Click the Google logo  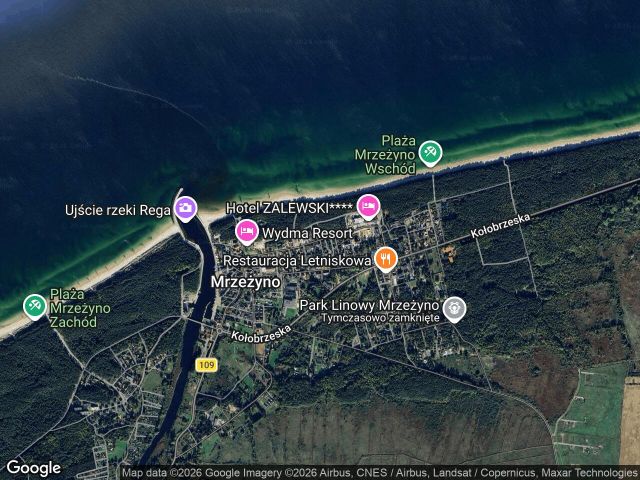[x=34, y=468]
